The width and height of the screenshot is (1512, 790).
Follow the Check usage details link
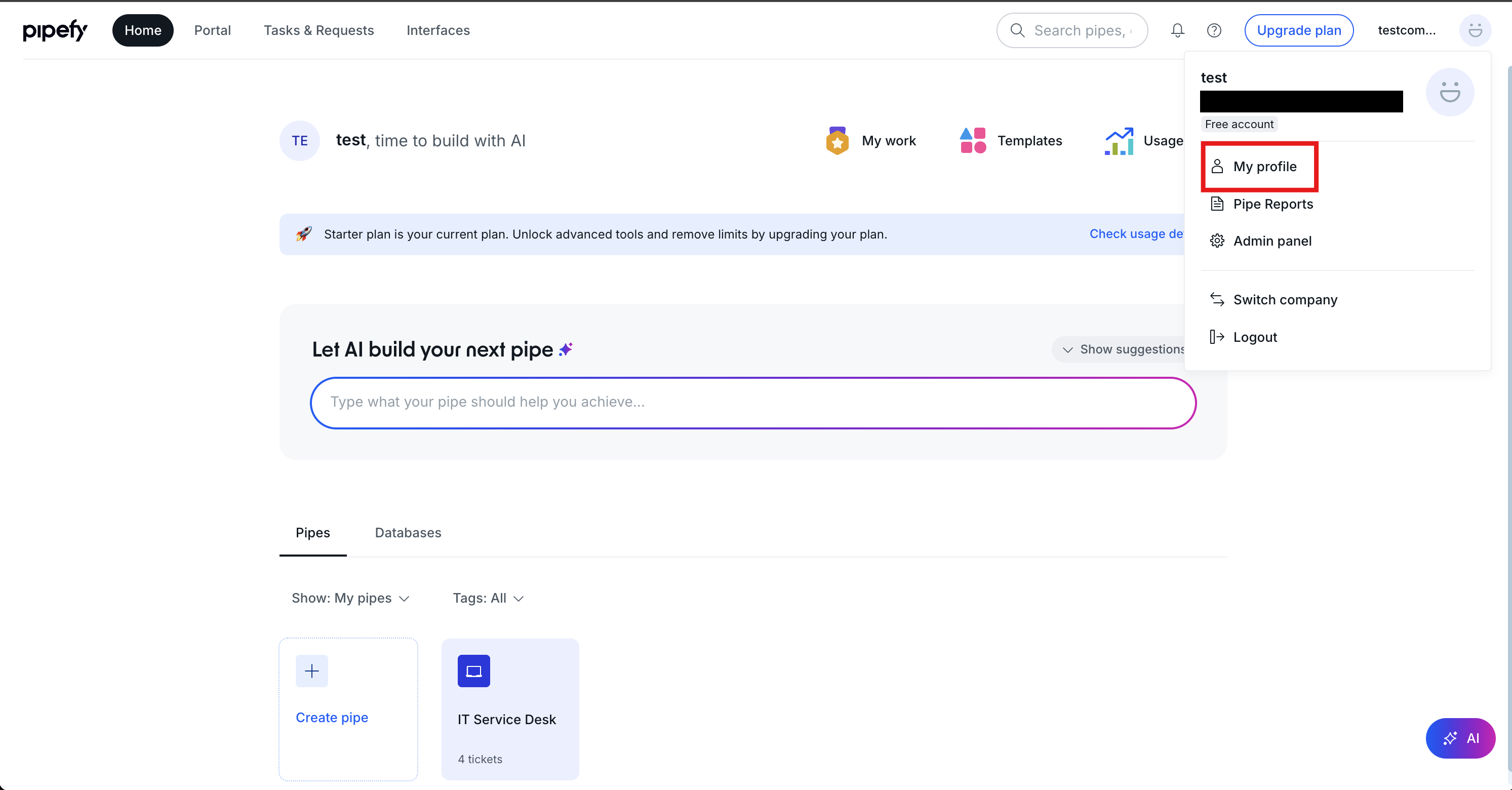[x=1136, y=233]
